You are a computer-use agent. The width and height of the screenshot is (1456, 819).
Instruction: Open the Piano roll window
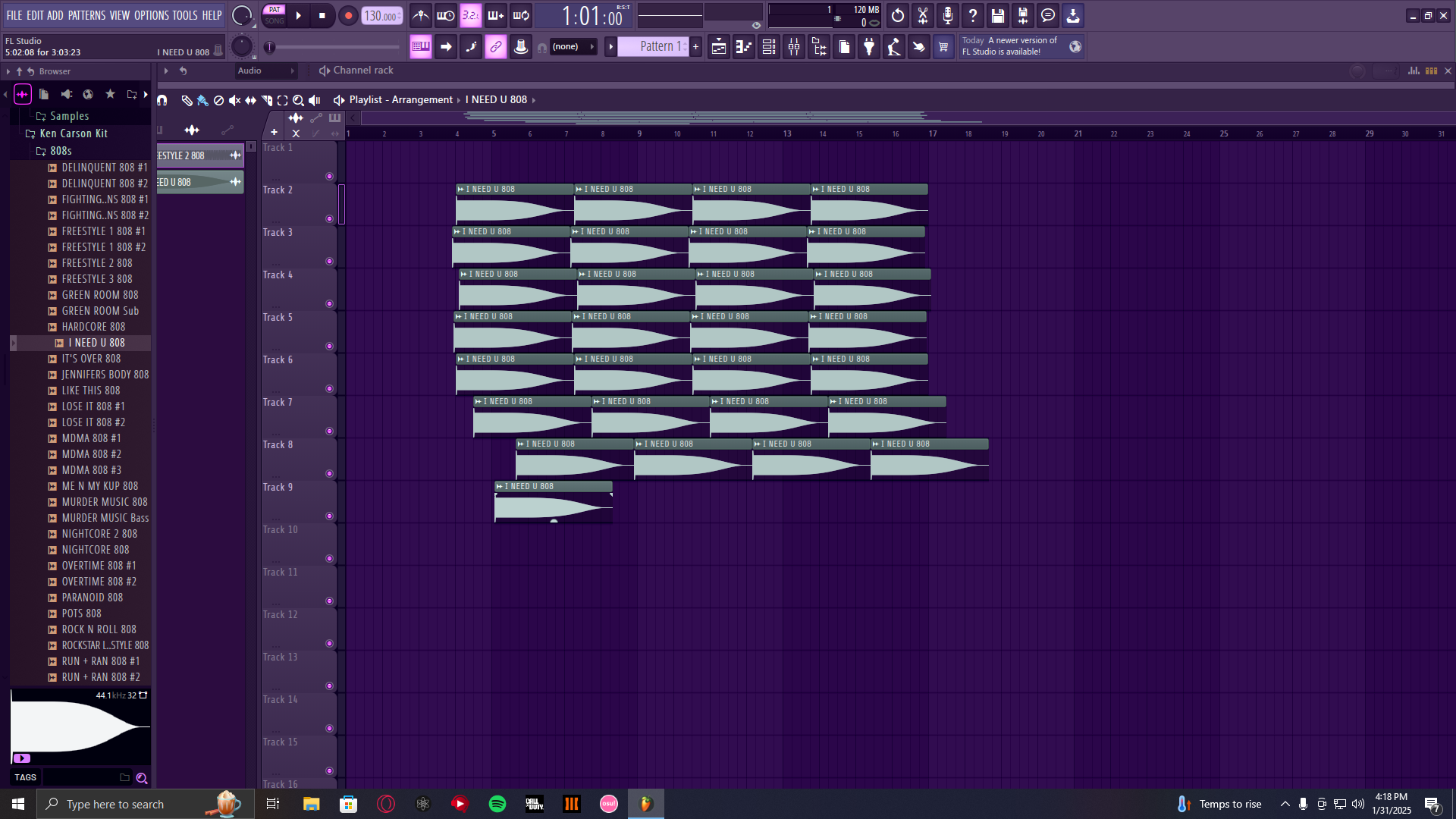pos(744,47)
